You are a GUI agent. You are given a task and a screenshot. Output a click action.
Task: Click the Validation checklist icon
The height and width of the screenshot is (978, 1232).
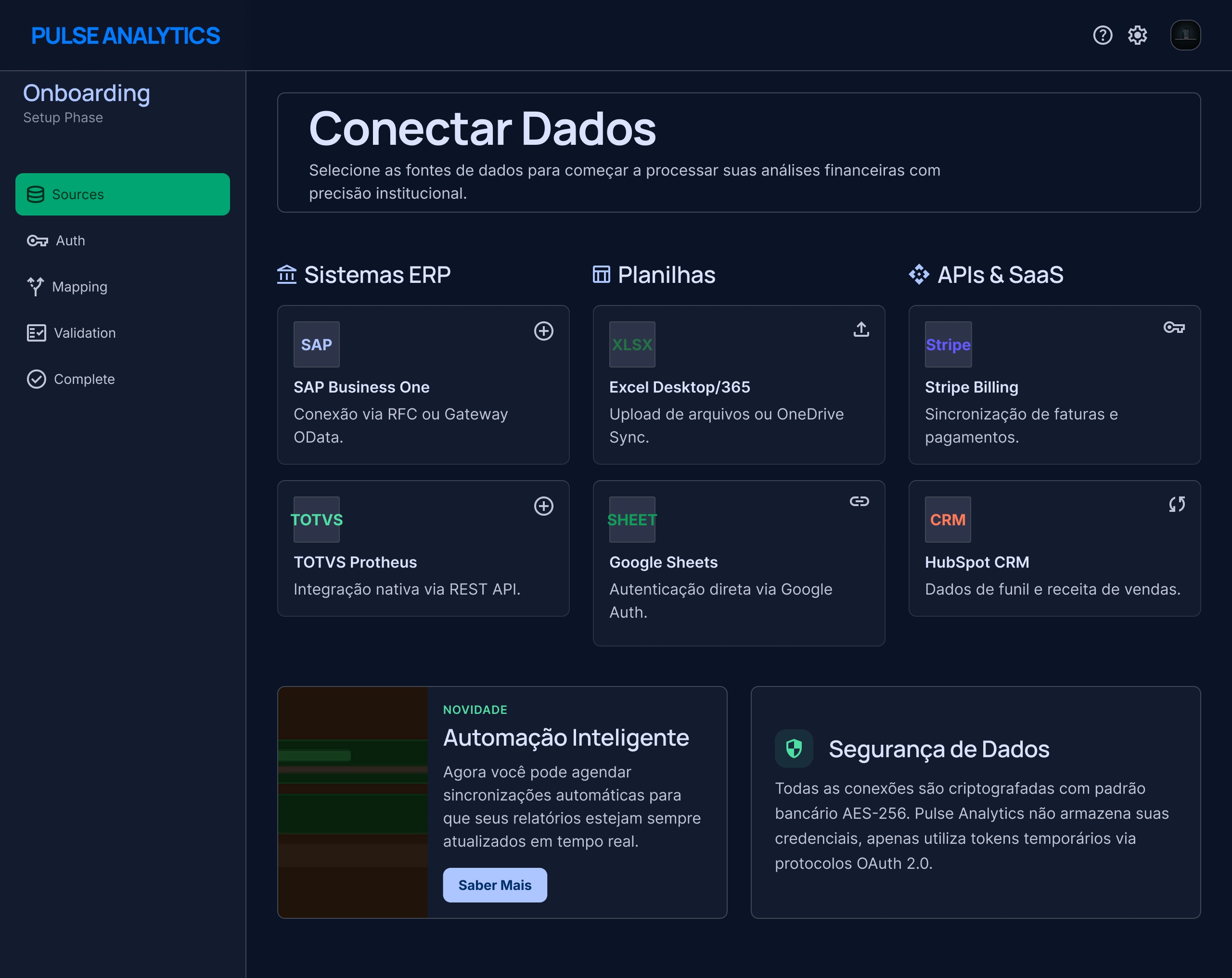pyautogui.click(x=36, y=333)
